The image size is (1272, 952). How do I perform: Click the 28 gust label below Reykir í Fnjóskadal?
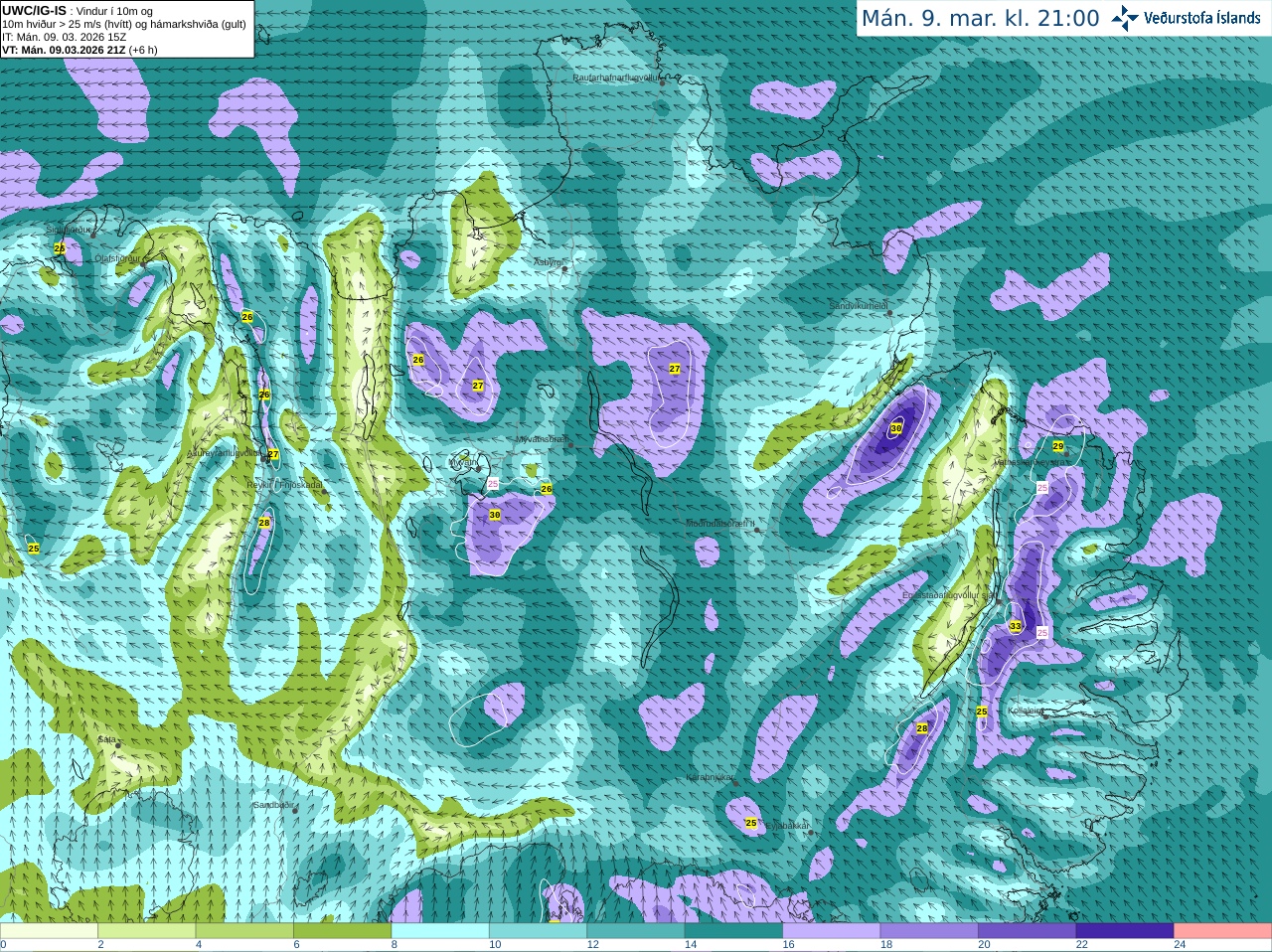[x=264, y=523]
